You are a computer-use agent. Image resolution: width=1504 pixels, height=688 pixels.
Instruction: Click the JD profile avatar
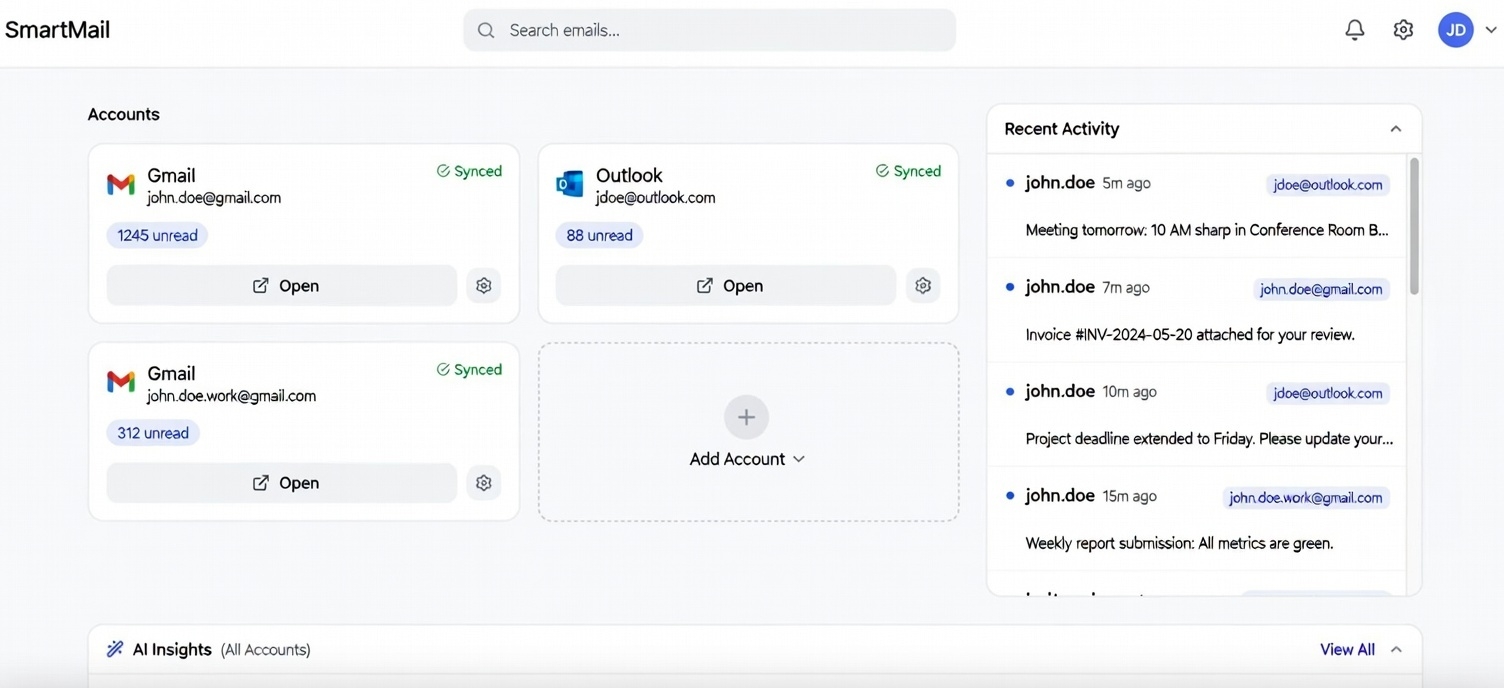click(x=1455, y=30)
